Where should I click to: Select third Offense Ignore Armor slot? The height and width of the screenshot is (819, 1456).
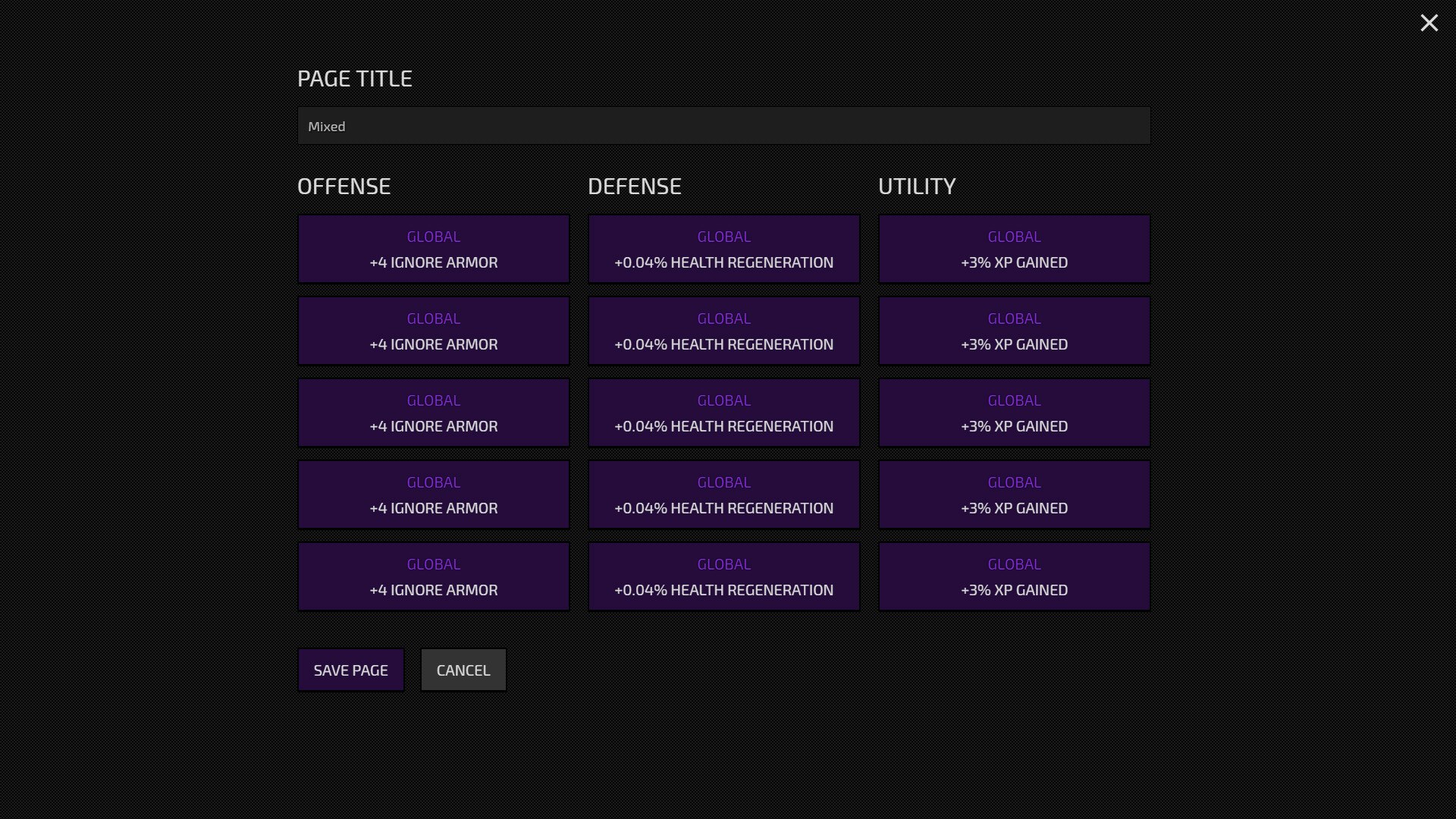point(433,413)
